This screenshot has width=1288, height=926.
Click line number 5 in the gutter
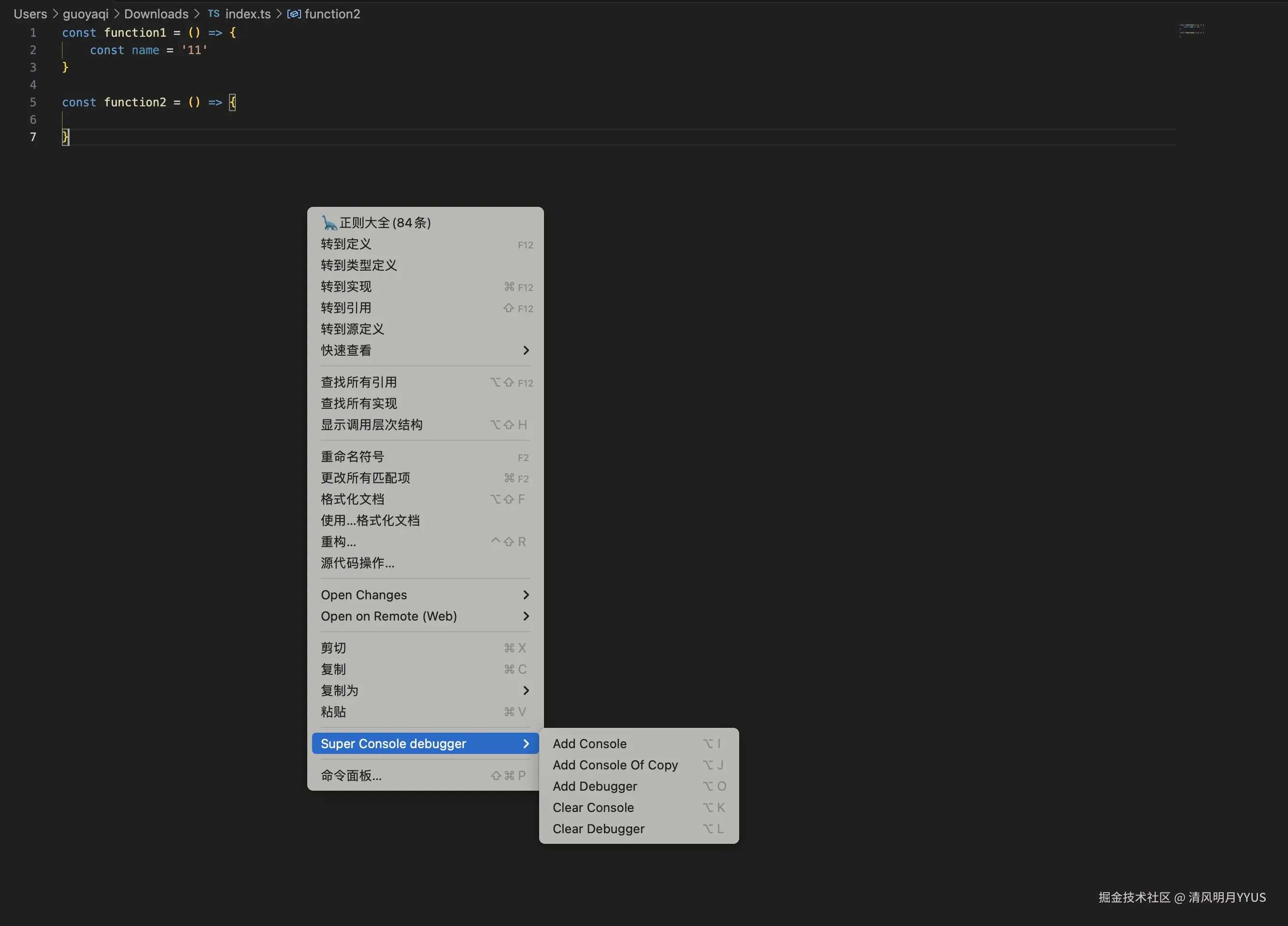coord(33,102)
